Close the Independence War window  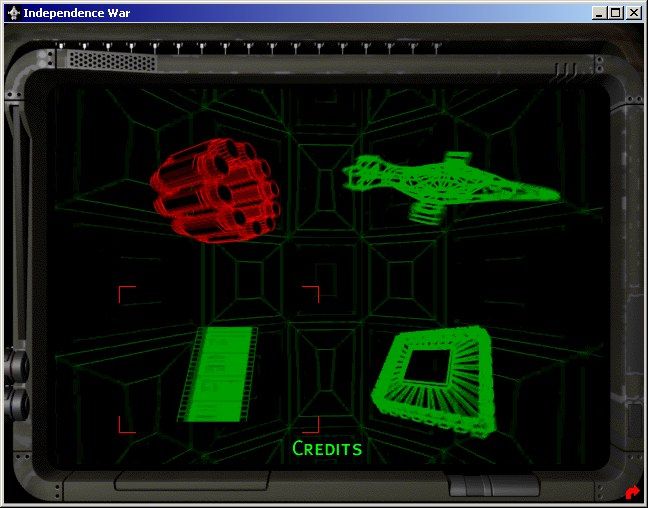point(633,13)
